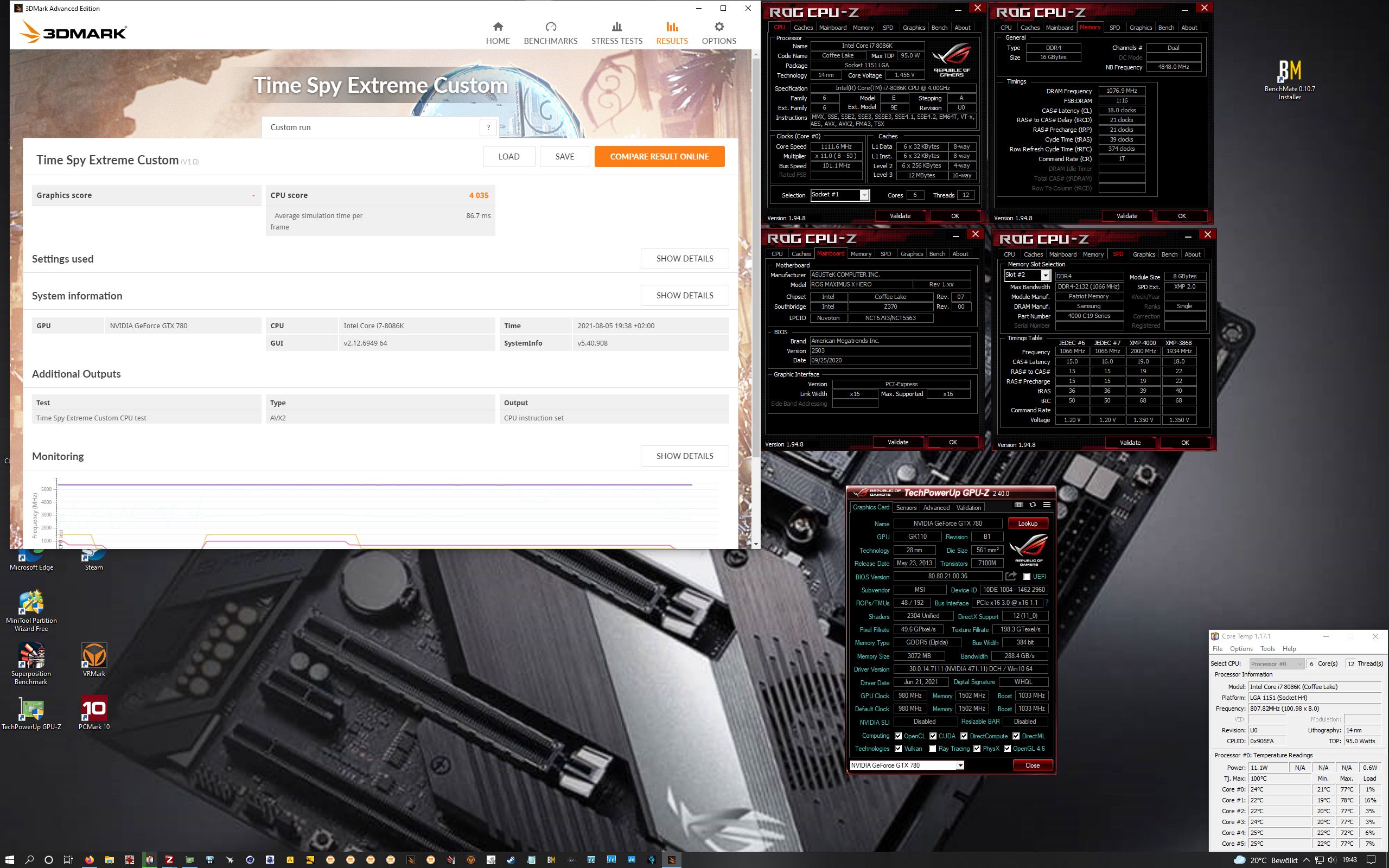Toggle DirectCompute checkbox in GPU-Z
This screenshot has height=868, width=1389.
pos(964,736)
